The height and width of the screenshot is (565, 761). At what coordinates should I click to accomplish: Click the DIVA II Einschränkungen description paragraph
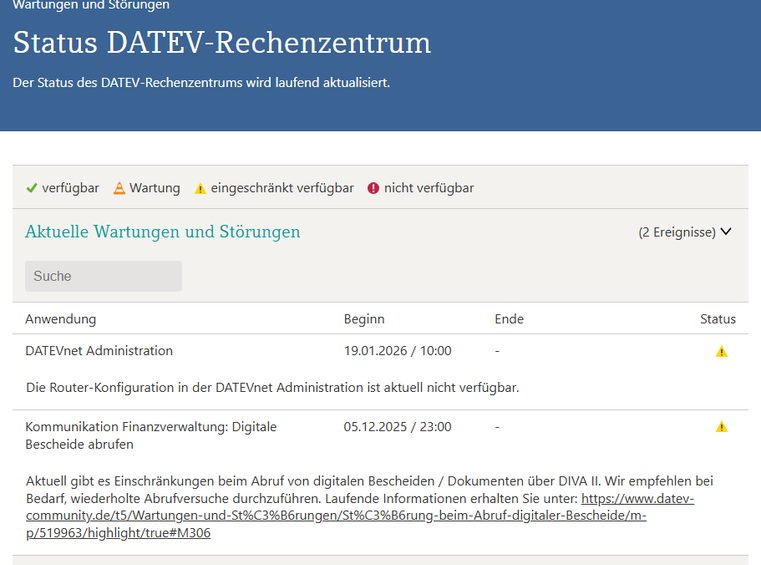click(x=369, y=507)
